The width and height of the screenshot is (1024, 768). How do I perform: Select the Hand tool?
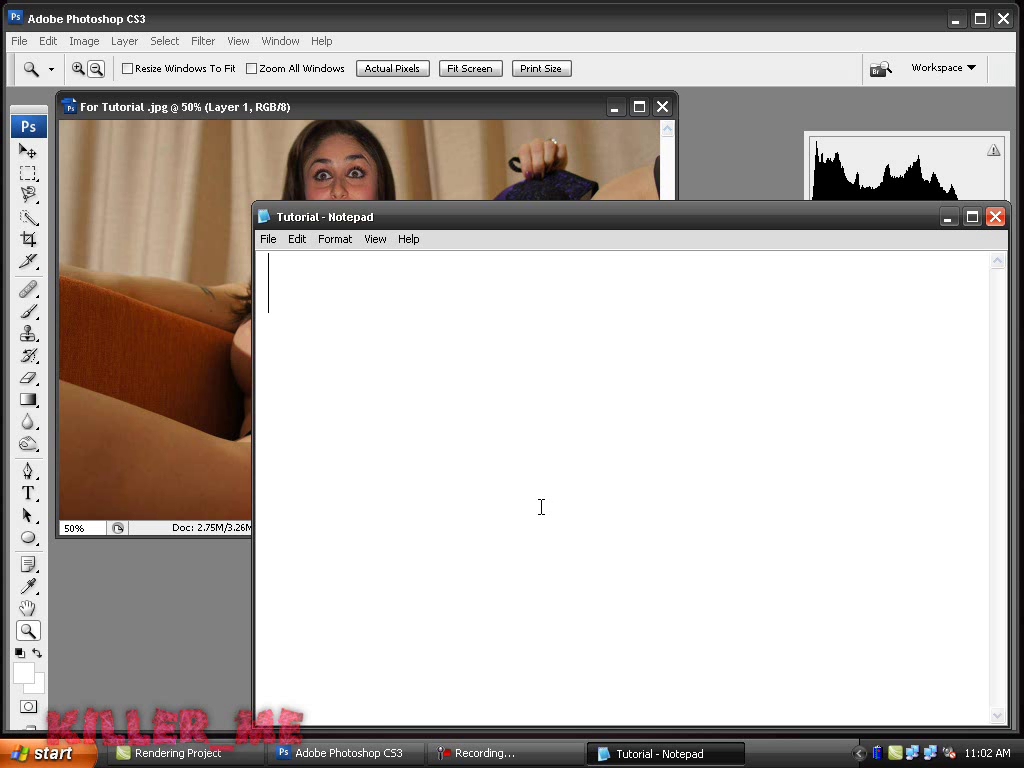[27, 609]
